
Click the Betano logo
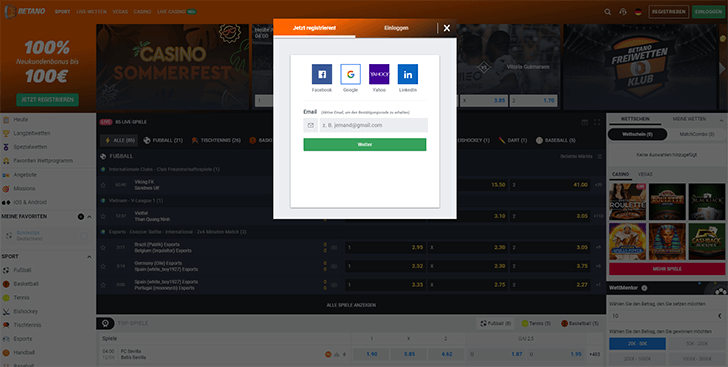[26, 12]
